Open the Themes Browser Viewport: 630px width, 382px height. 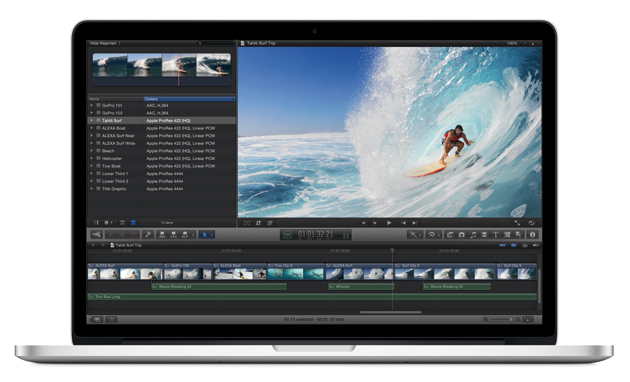[518, 235]
